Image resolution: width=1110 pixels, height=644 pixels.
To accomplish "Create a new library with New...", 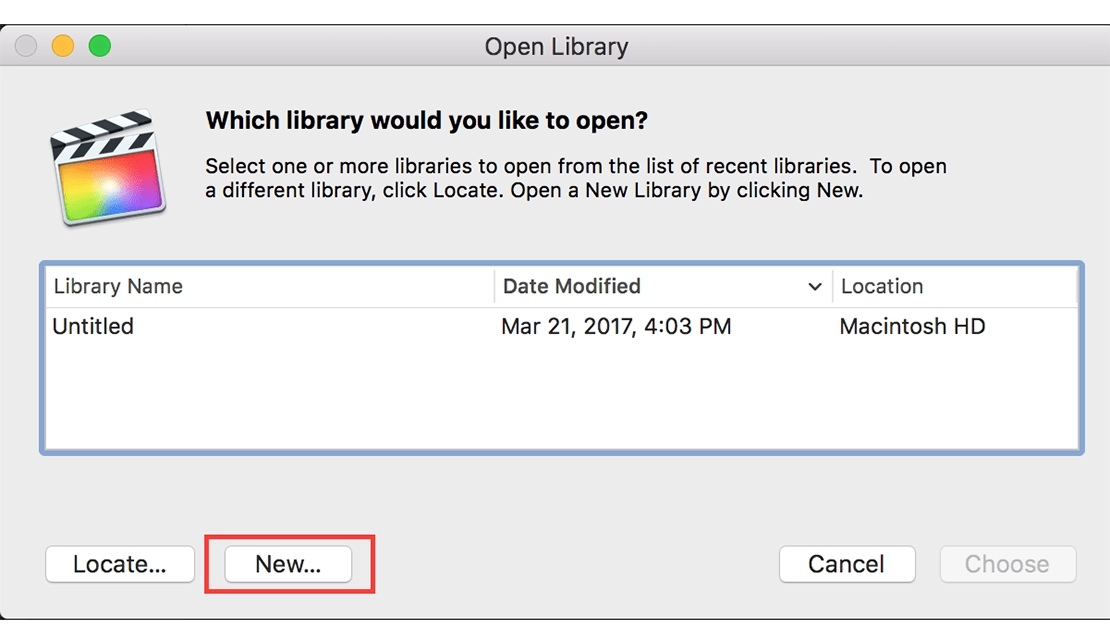I will coord(288,564).
